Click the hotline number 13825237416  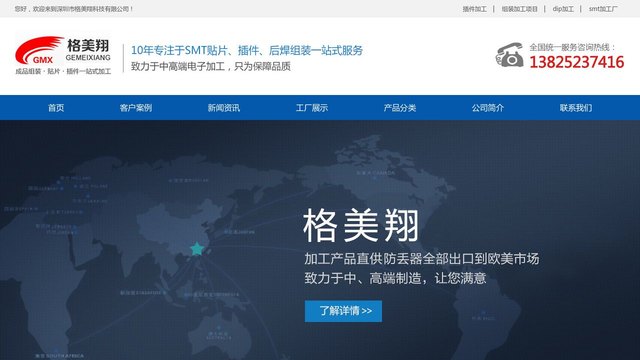click(577, 62)
